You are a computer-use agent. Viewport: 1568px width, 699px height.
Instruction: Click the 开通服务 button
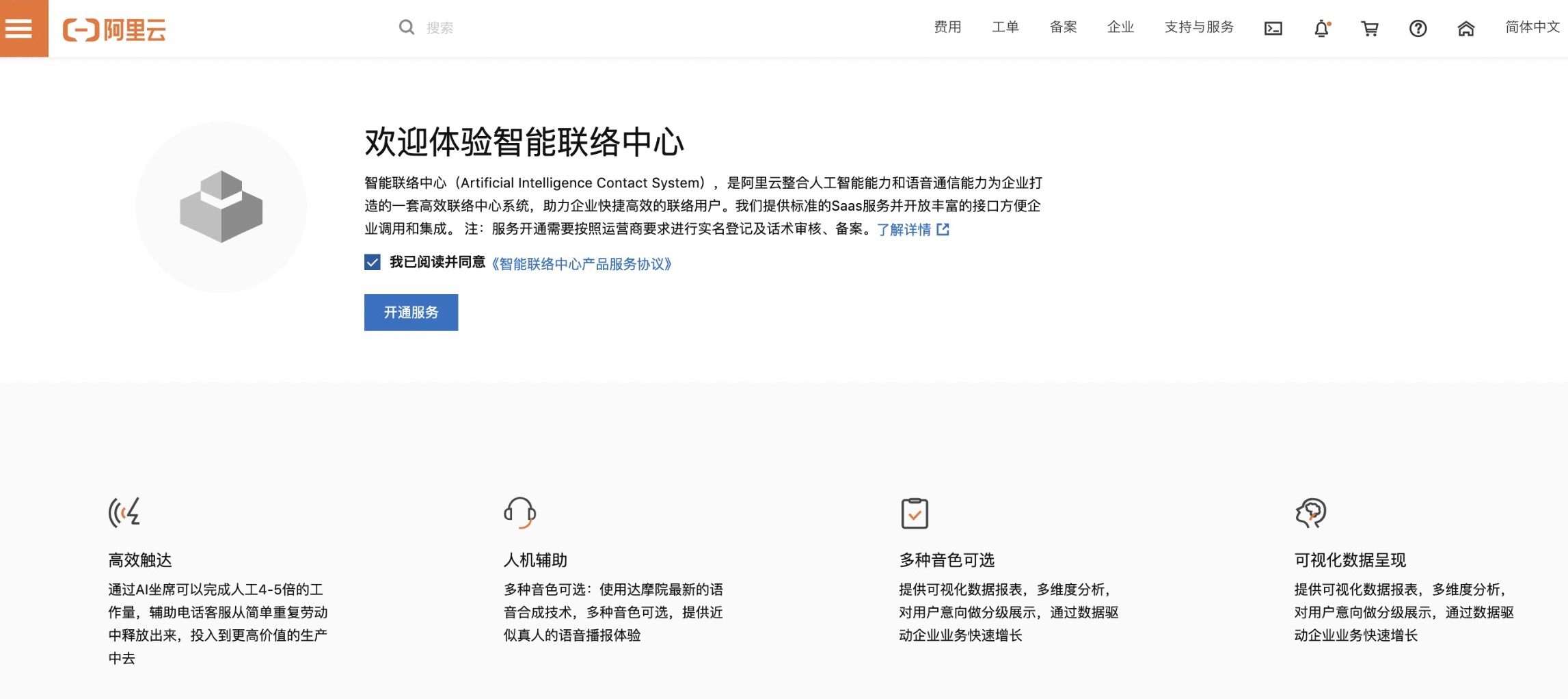pyautogui.click(x=411, y=313)
